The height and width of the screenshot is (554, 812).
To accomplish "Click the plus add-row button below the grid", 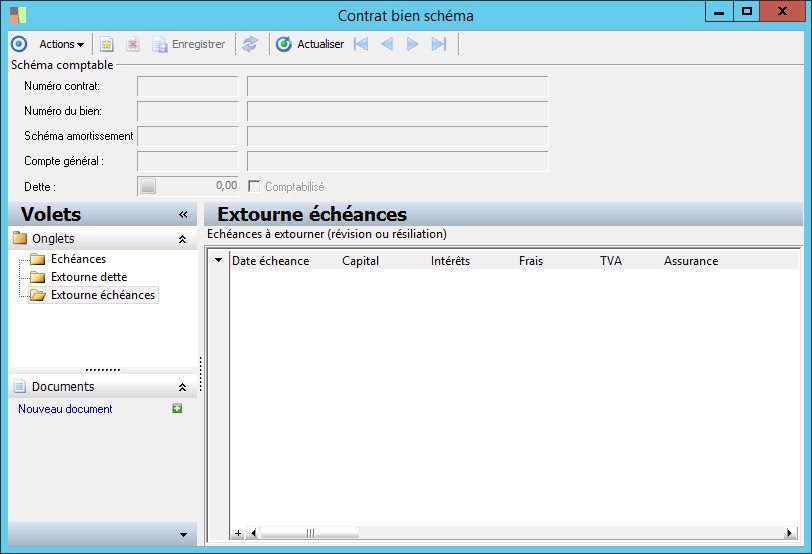I will [x=238, y=533].
